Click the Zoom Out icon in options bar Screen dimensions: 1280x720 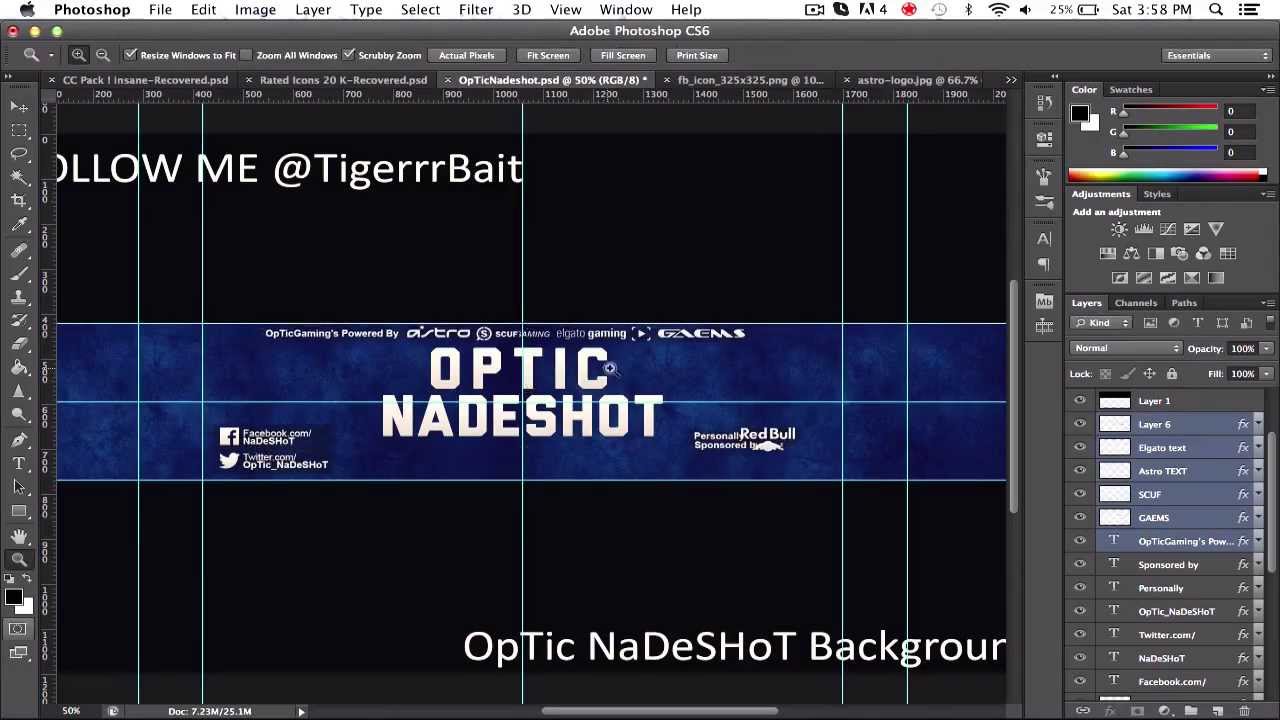coord(102,55)
